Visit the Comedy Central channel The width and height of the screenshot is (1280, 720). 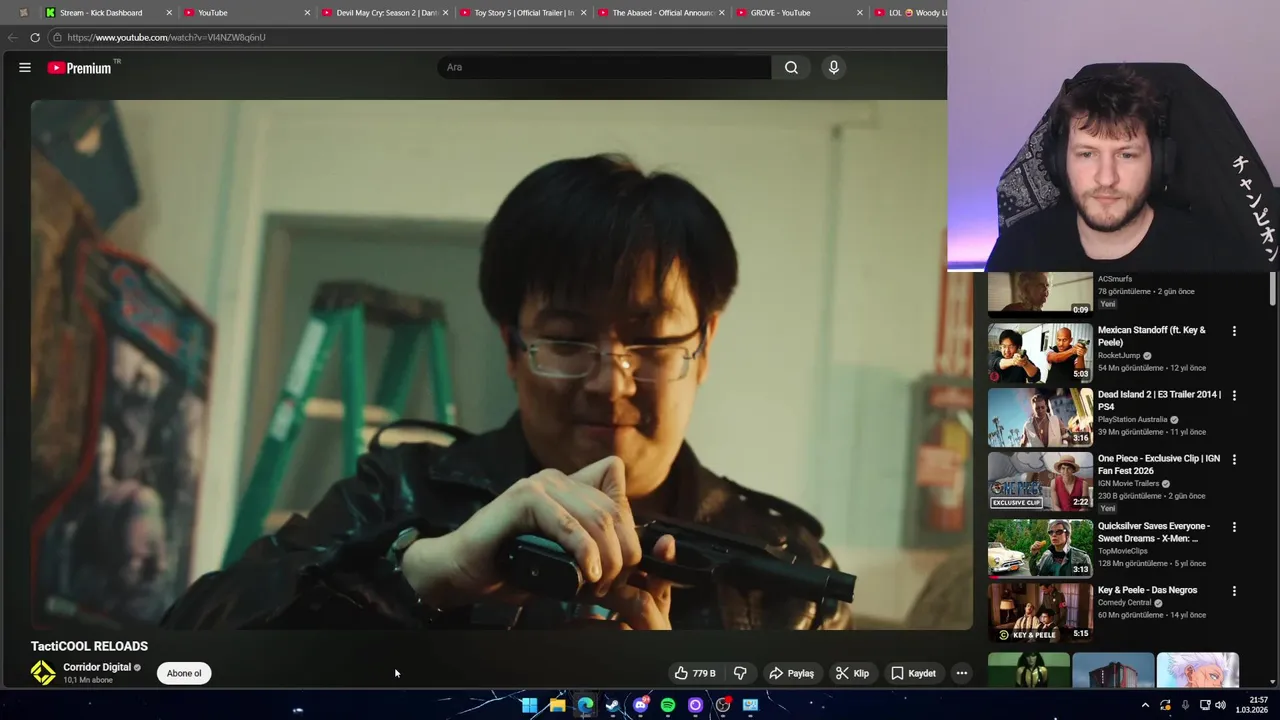pyautogui.click(x=1124, y=603)
